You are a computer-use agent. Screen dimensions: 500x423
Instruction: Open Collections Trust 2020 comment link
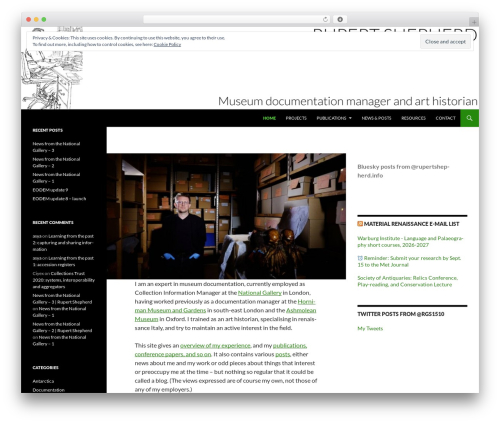click(x=64, y=280)
